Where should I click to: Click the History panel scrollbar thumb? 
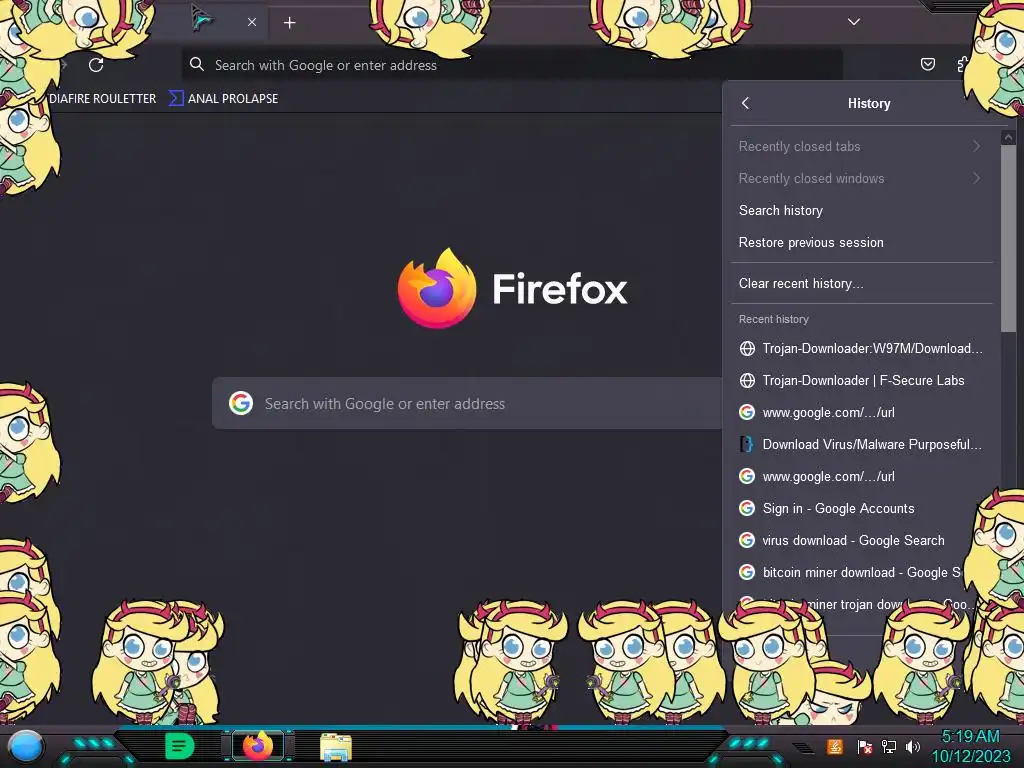click(1008, 238)
